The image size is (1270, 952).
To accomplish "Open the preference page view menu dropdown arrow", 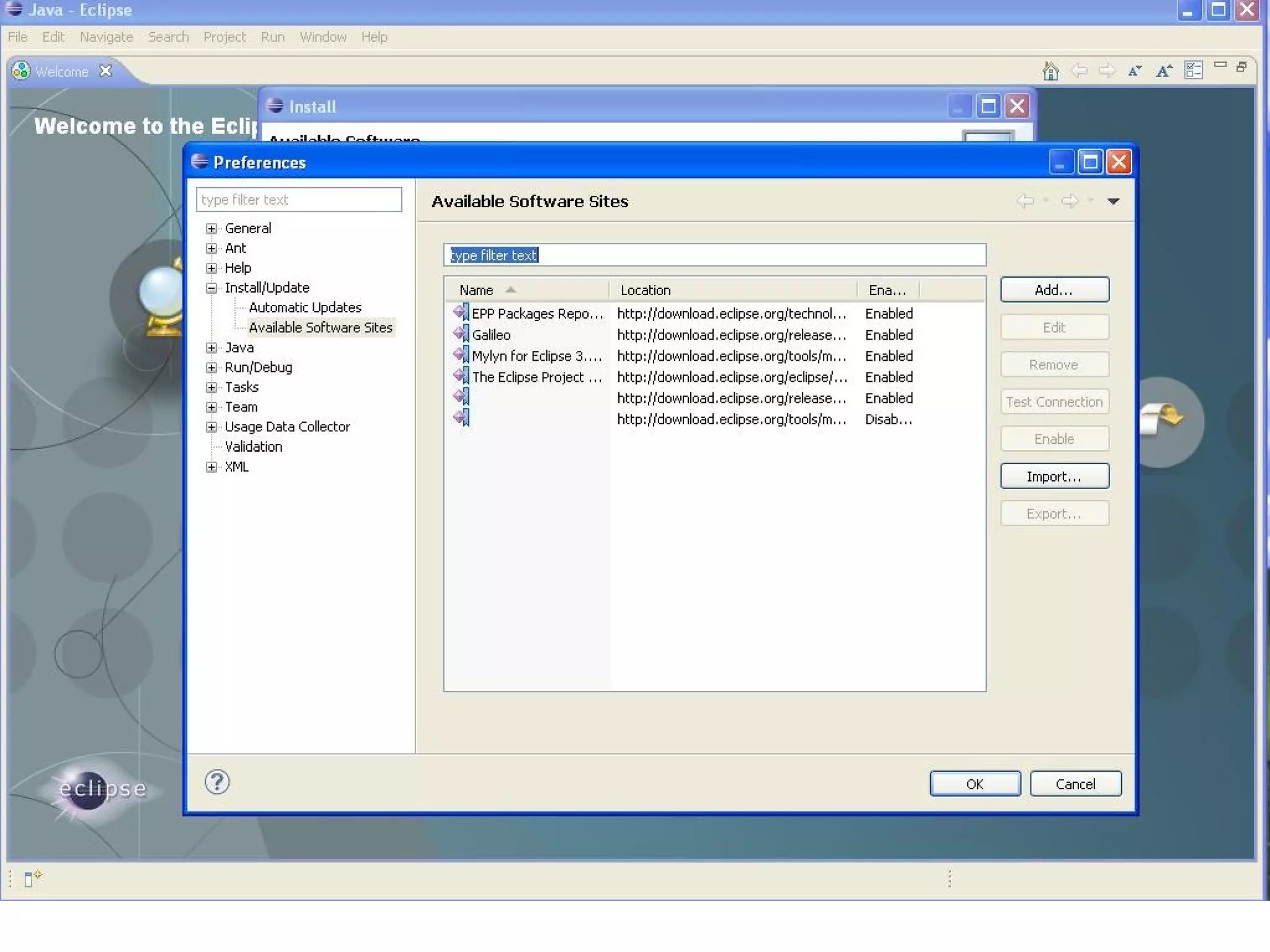I will [1113, 201].
